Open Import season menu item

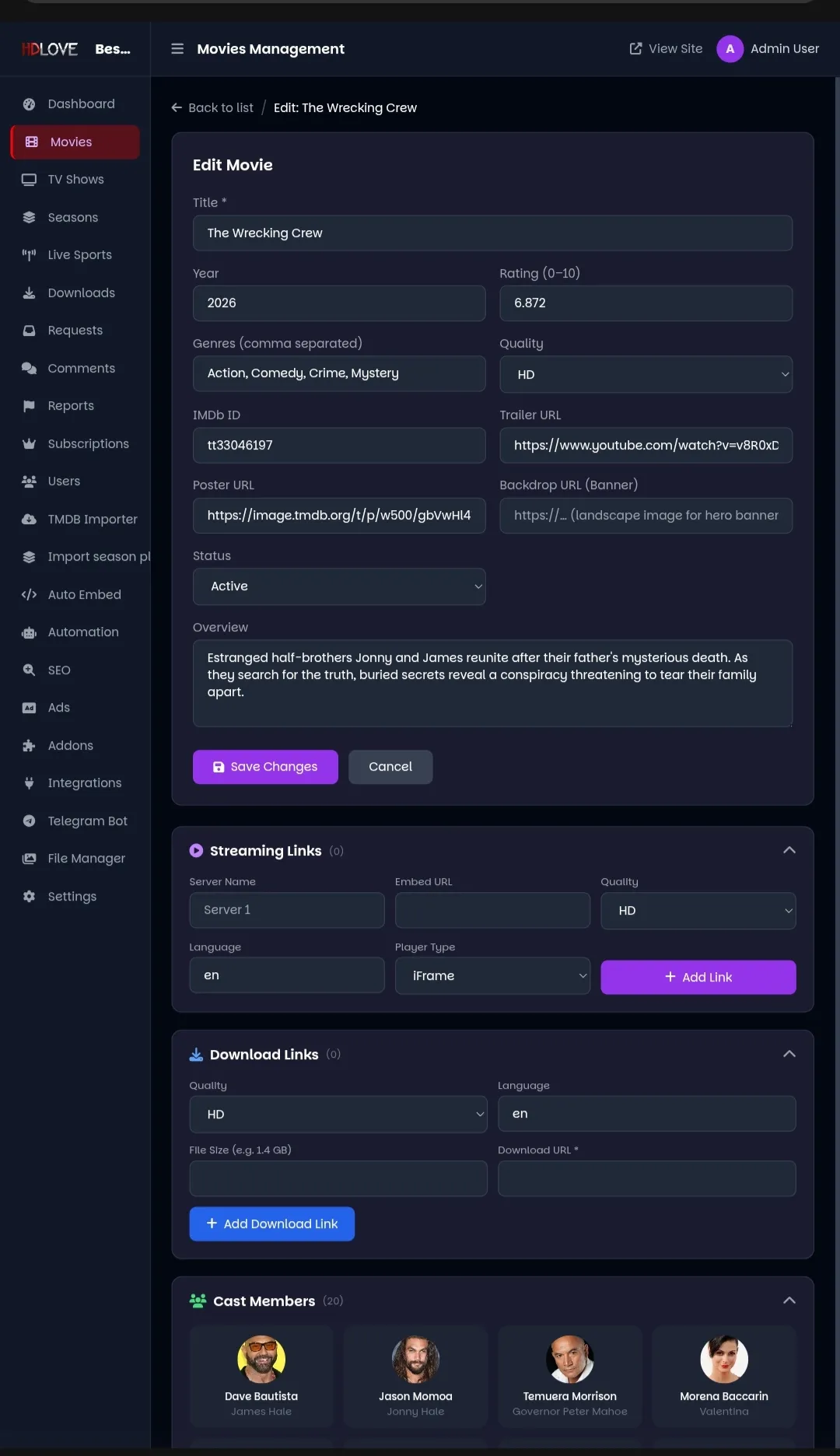(x=80, y=557)
